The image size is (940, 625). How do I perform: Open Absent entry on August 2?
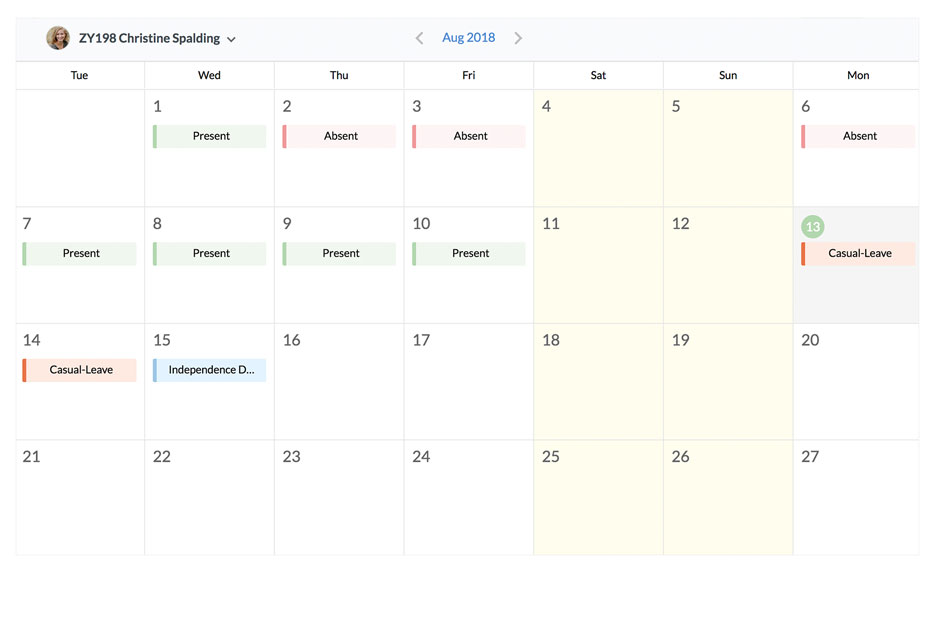point(339,136)
